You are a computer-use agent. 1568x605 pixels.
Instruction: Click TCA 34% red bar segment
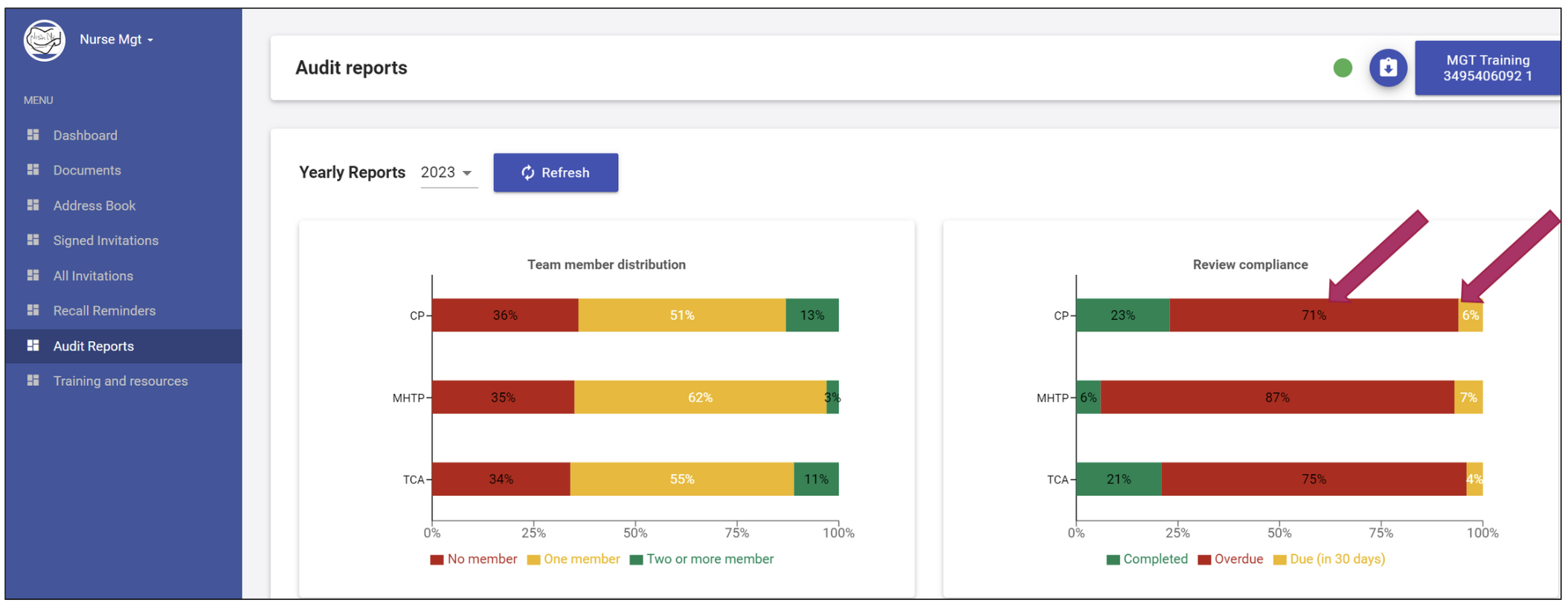tap(501, 479)
